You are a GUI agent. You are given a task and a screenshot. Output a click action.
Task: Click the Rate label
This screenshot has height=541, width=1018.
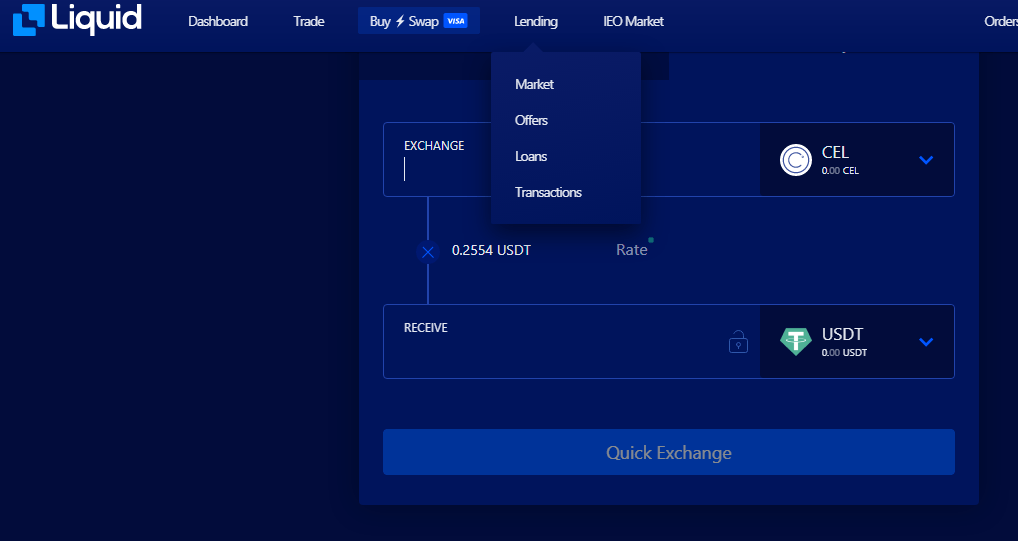pyautogui.click(x=632, y=250)
